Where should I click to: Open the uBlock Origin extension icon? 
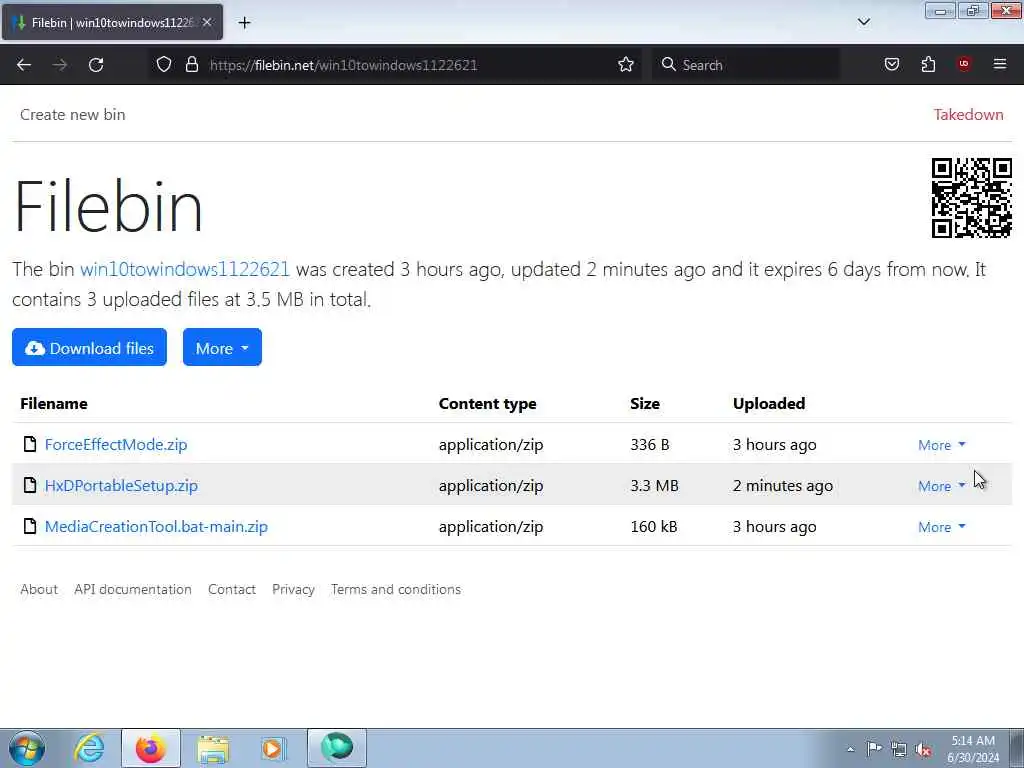[964, 64]
